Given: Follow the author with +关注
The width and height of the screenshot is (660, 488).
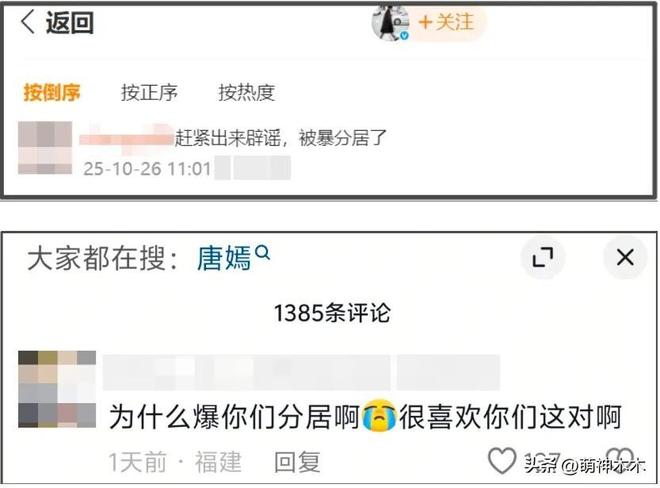Looking at the screenshot, I should pyautogui.click(x=447, y=22).
